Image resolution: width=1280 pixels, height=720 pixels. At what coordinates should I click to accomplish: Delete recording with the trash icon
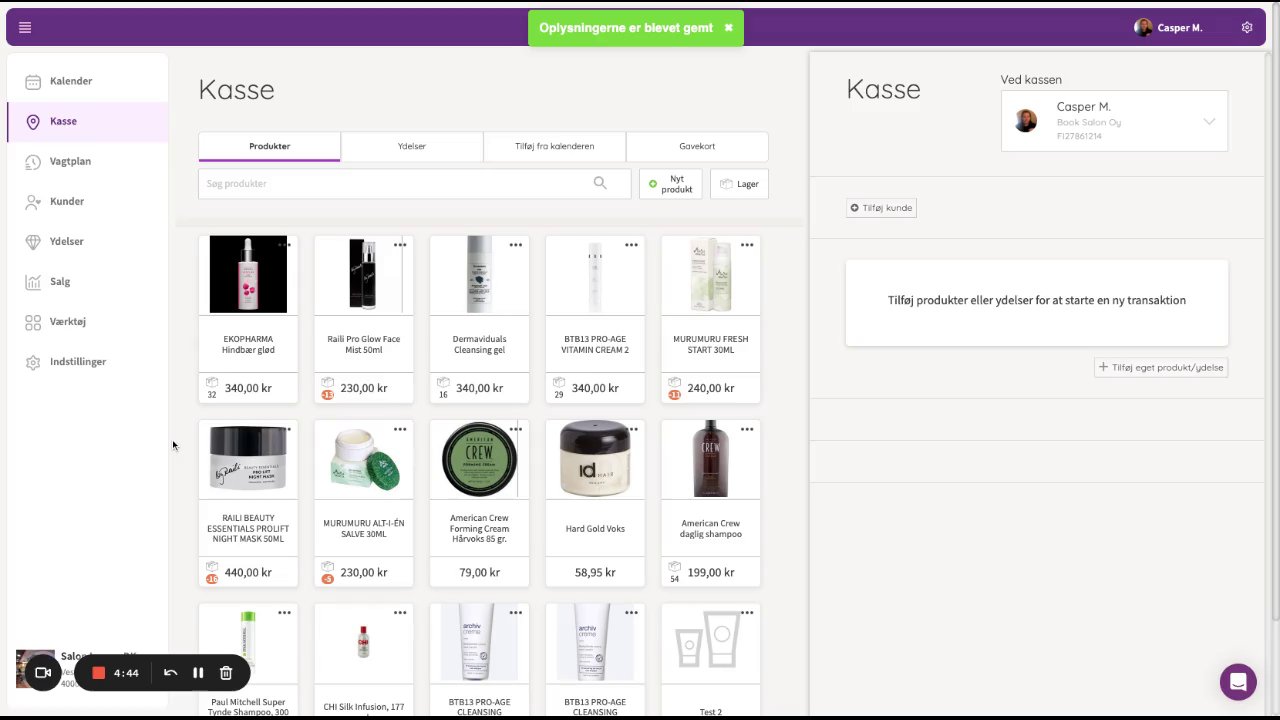click(226, 673)
